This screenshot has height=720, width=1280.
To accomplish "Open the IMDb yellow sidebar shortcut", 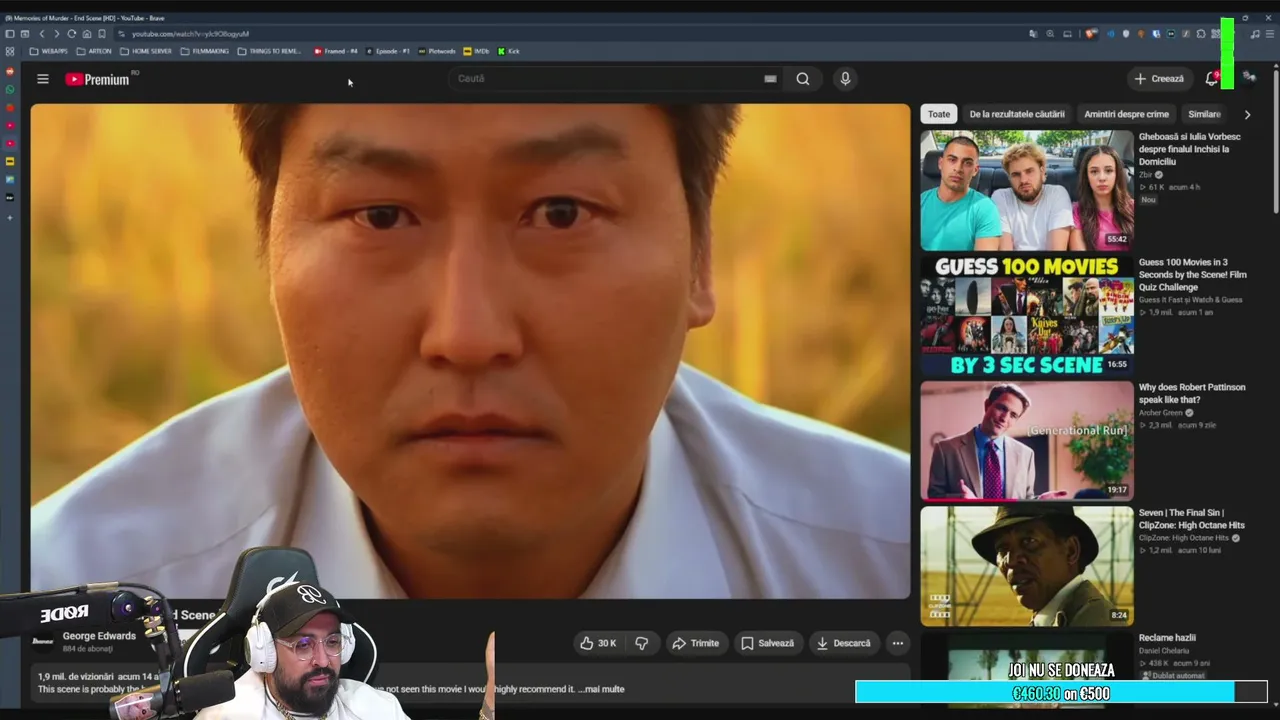I will click(x=10, y=161).
